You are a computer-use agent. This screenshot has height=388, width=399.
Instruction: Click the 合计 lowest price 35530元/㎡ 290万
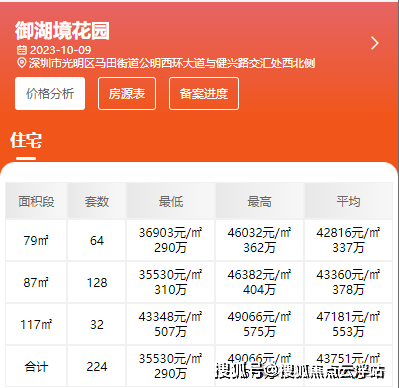point(171,367)
